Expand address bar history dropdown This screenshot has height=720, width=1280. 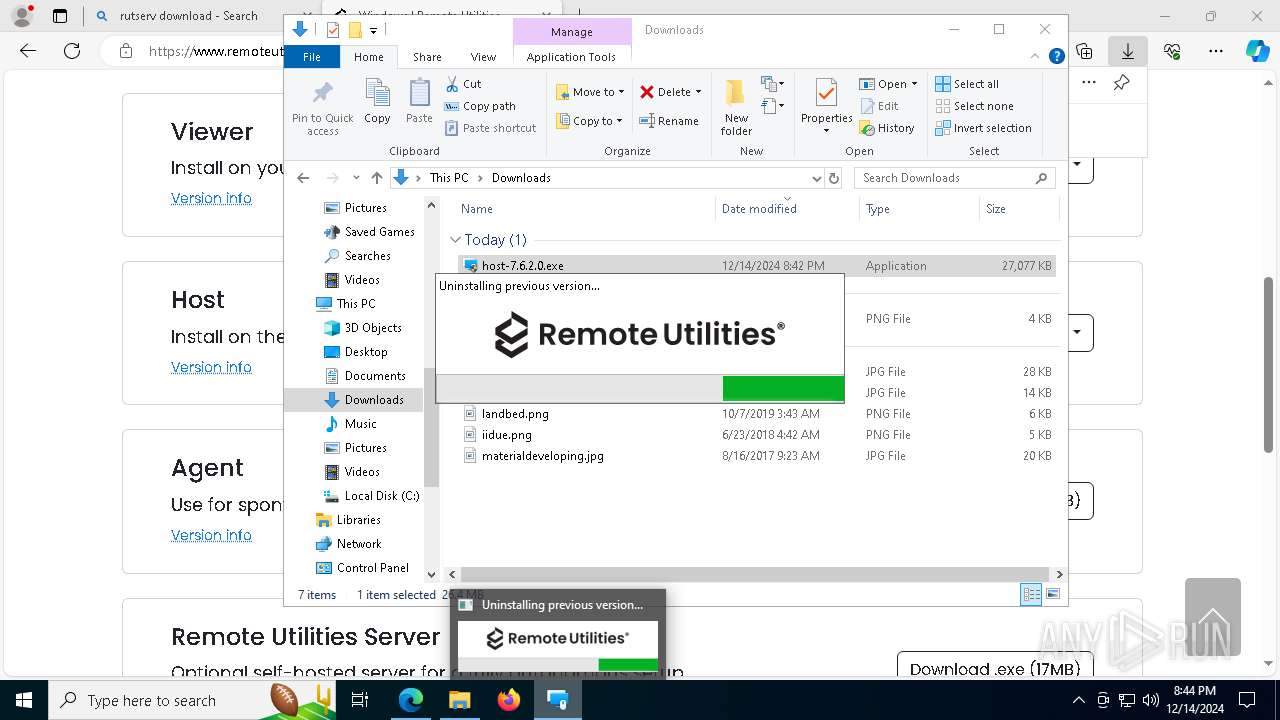pos(816,178)
